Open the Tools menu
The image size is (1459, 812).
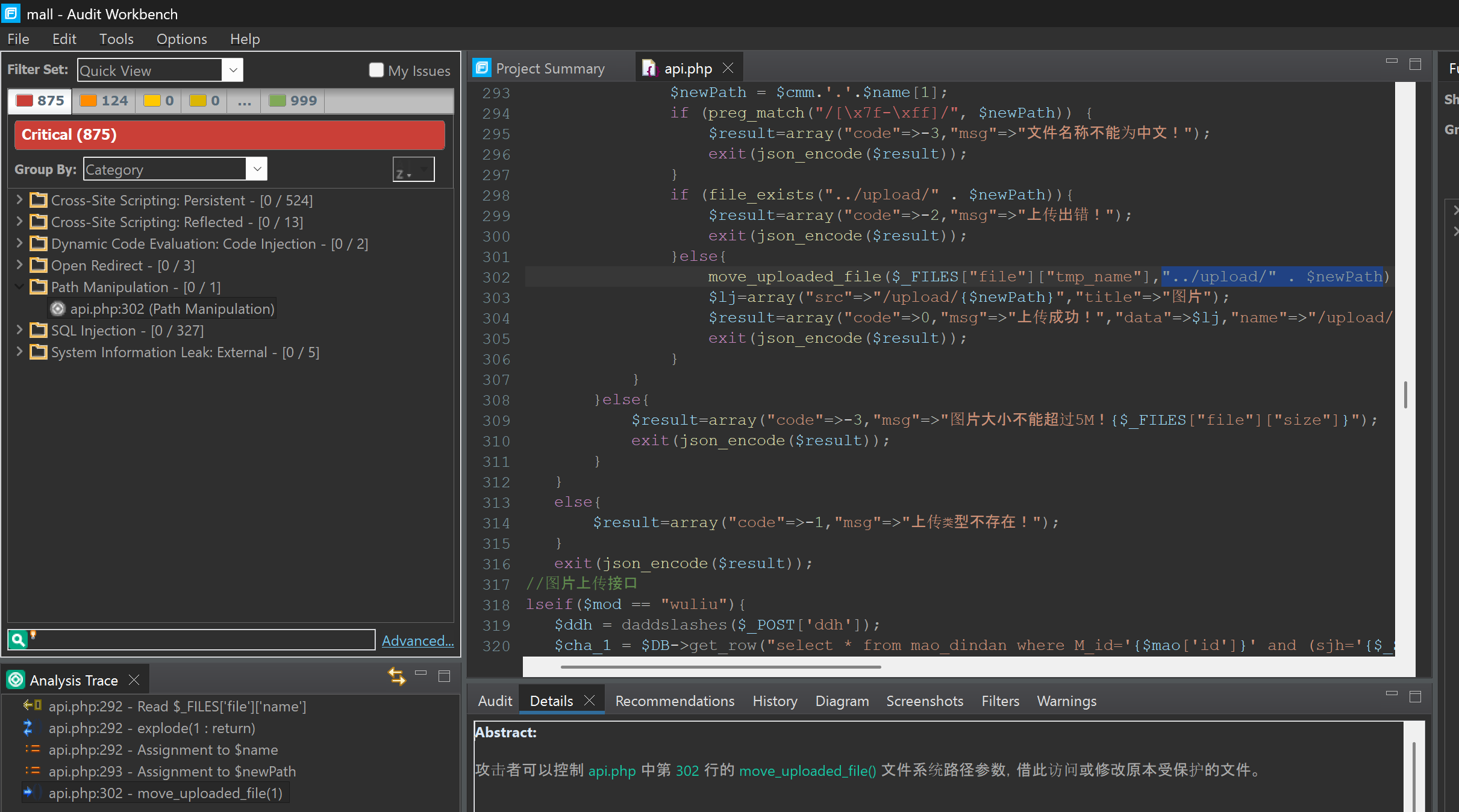click(x=116, y=39)
